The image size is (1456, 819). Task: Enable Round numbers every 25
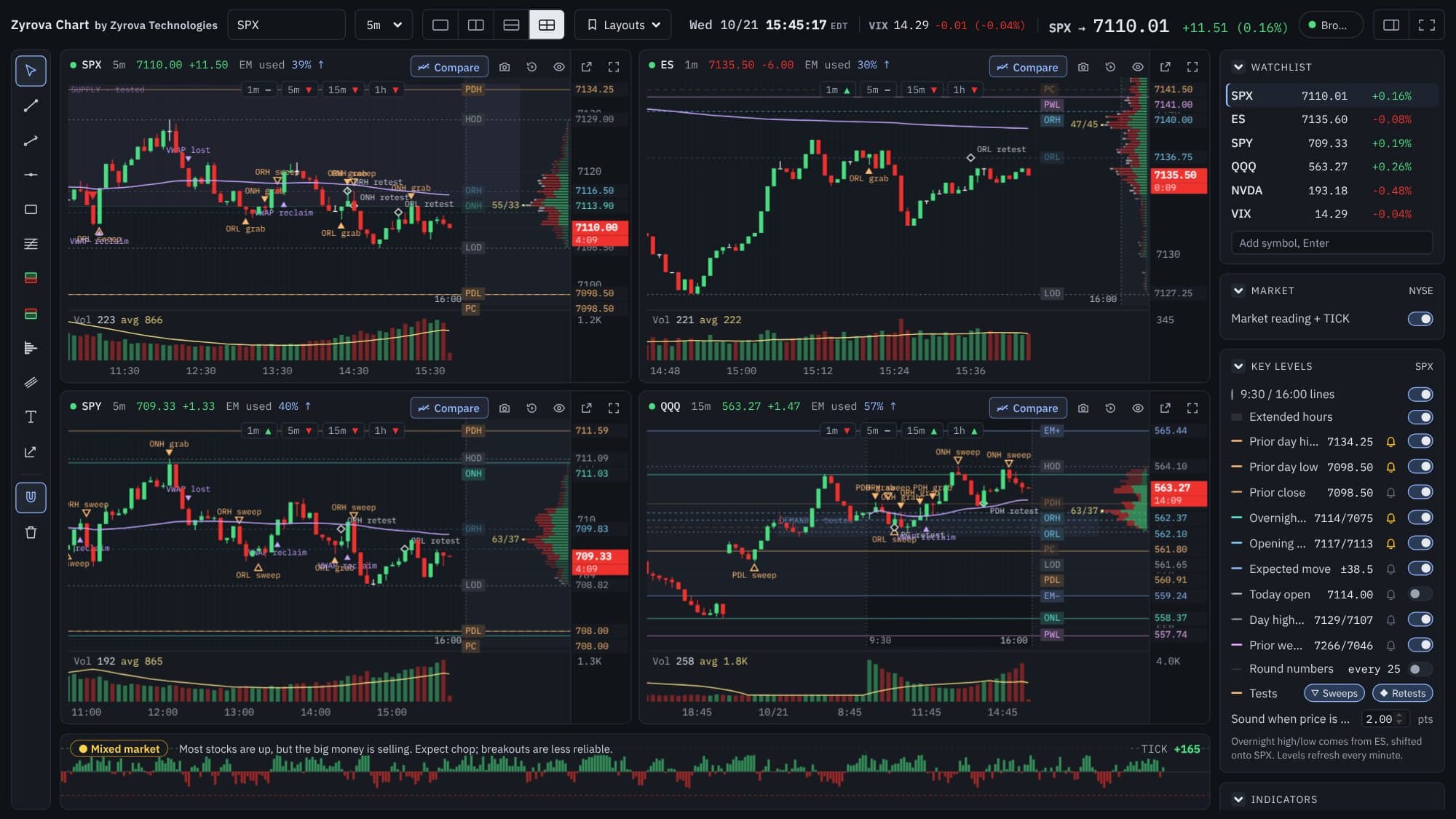click(x=1420, y=669)
